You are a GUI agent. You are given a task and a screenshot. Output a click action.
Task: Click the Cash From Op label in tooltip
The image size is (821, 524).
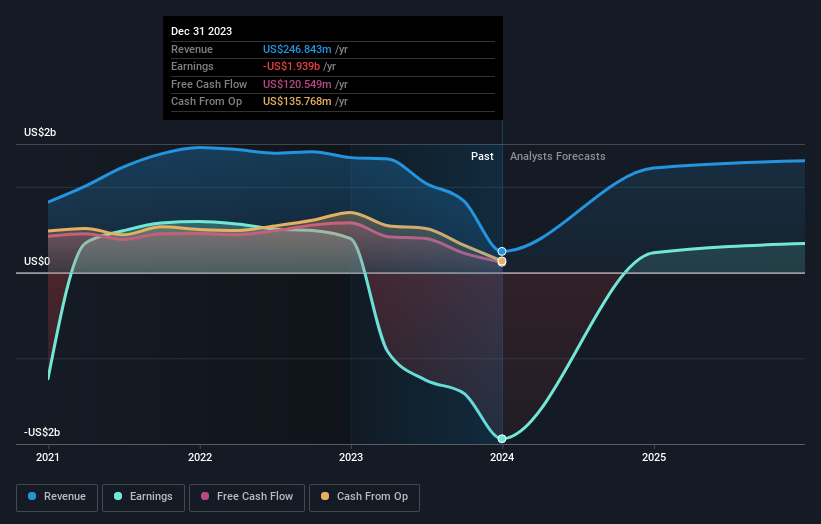[x=206, y=102]
